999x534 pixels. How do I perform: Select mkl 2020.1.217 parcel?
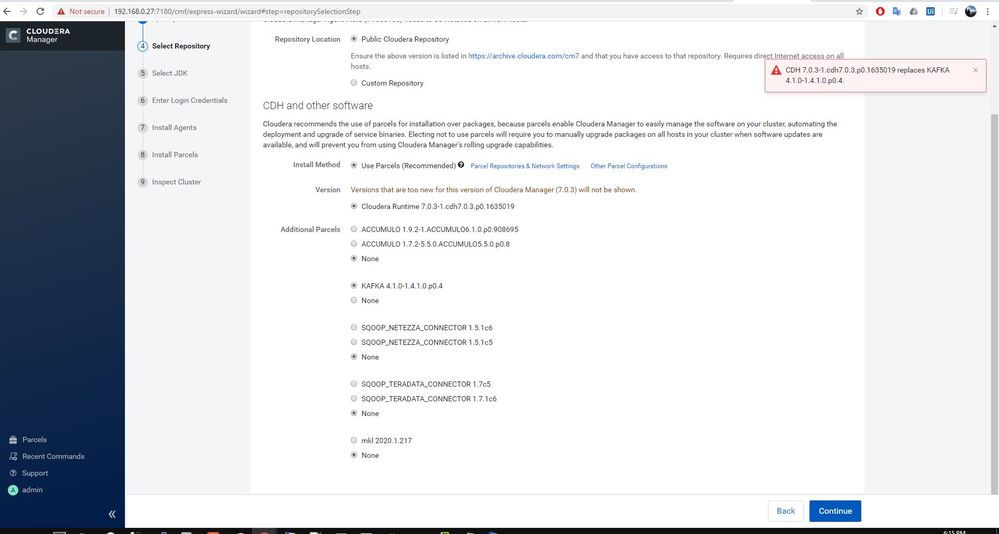(354, 440)
